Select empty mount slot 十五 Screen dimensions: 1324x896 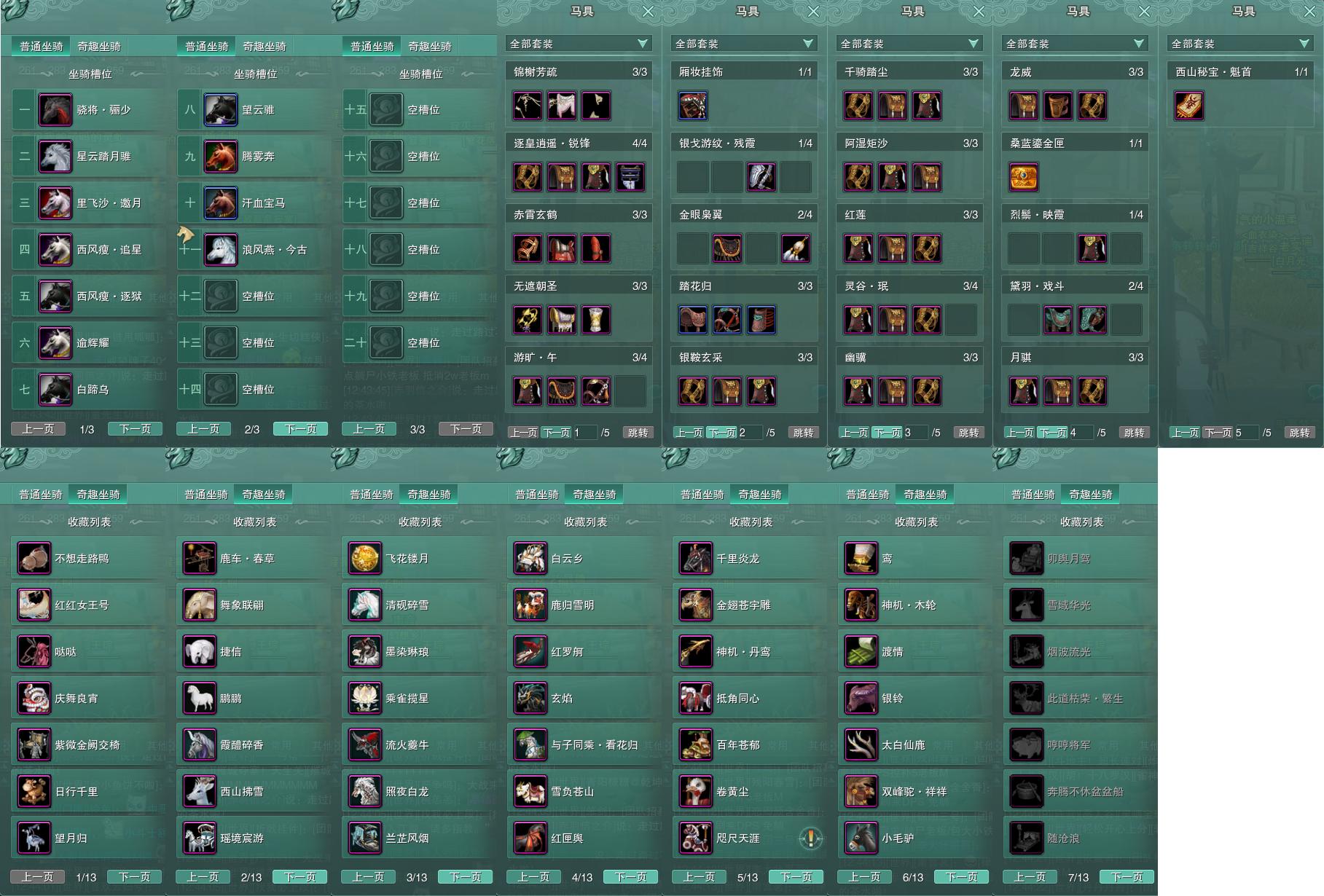click(x=419, y=109)
